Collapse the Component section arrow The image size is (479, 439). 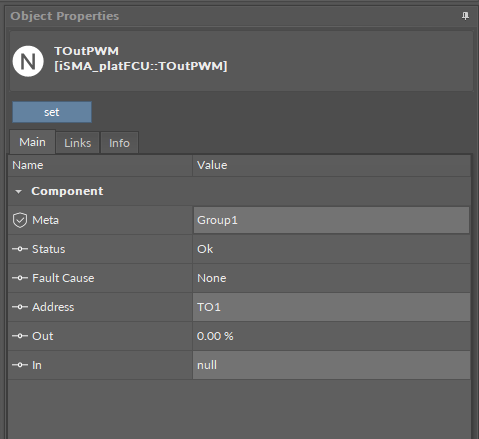coord(18,192)
